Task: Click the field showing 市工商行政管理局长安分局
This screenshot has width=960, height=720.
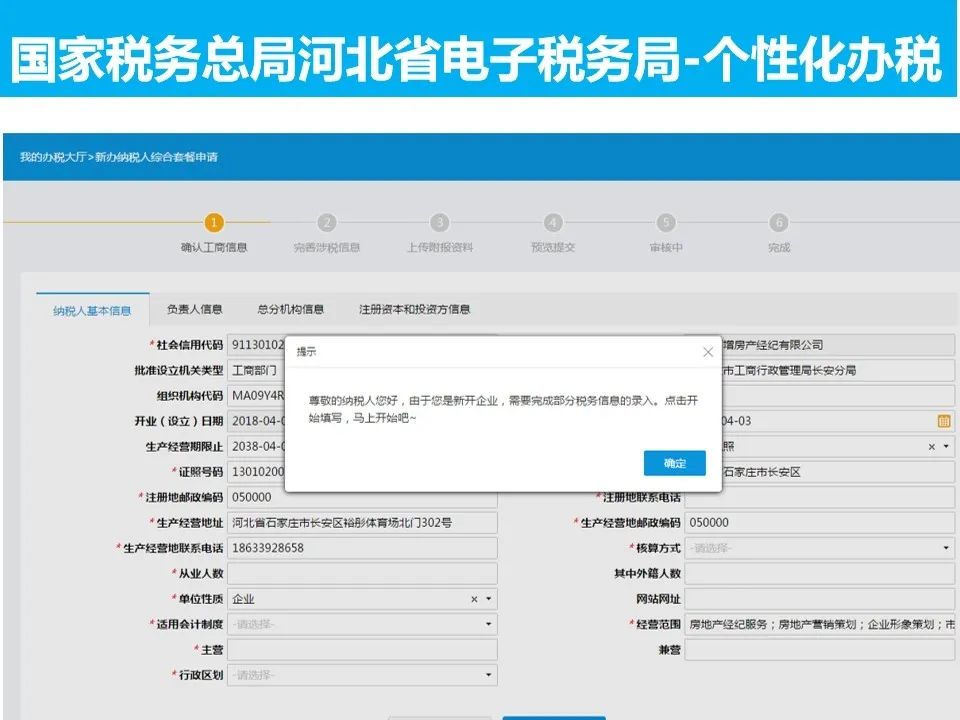Action: click(x=838, y=370)
